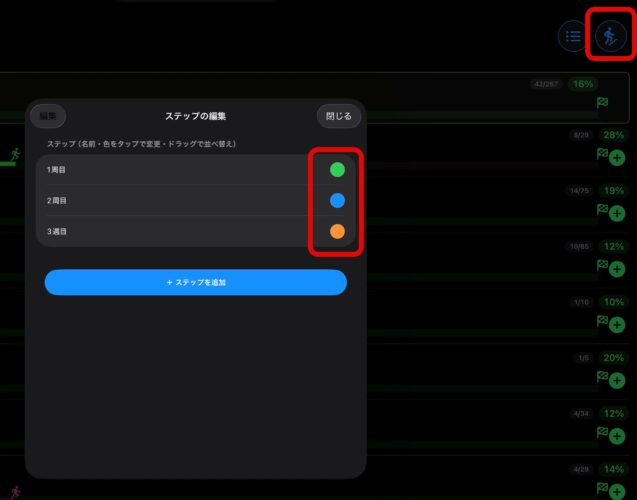Viewport: 637px width, 500px height.
Task: Tap the blue swatch for 2周目
Action: pyautogui.click(x=337, y=200)
